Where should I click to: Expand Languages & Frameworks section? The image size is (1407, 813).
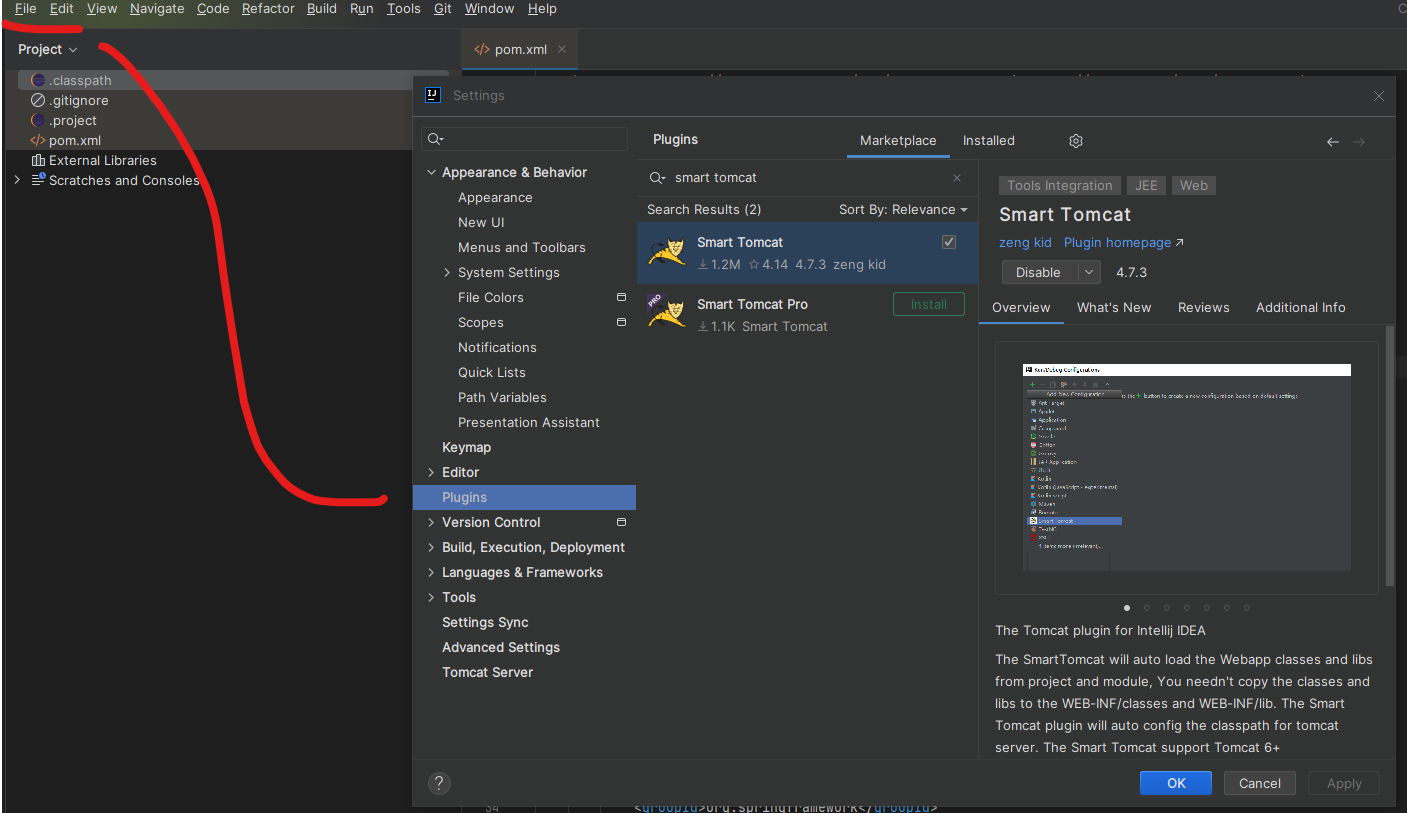[x=432, y=572]
